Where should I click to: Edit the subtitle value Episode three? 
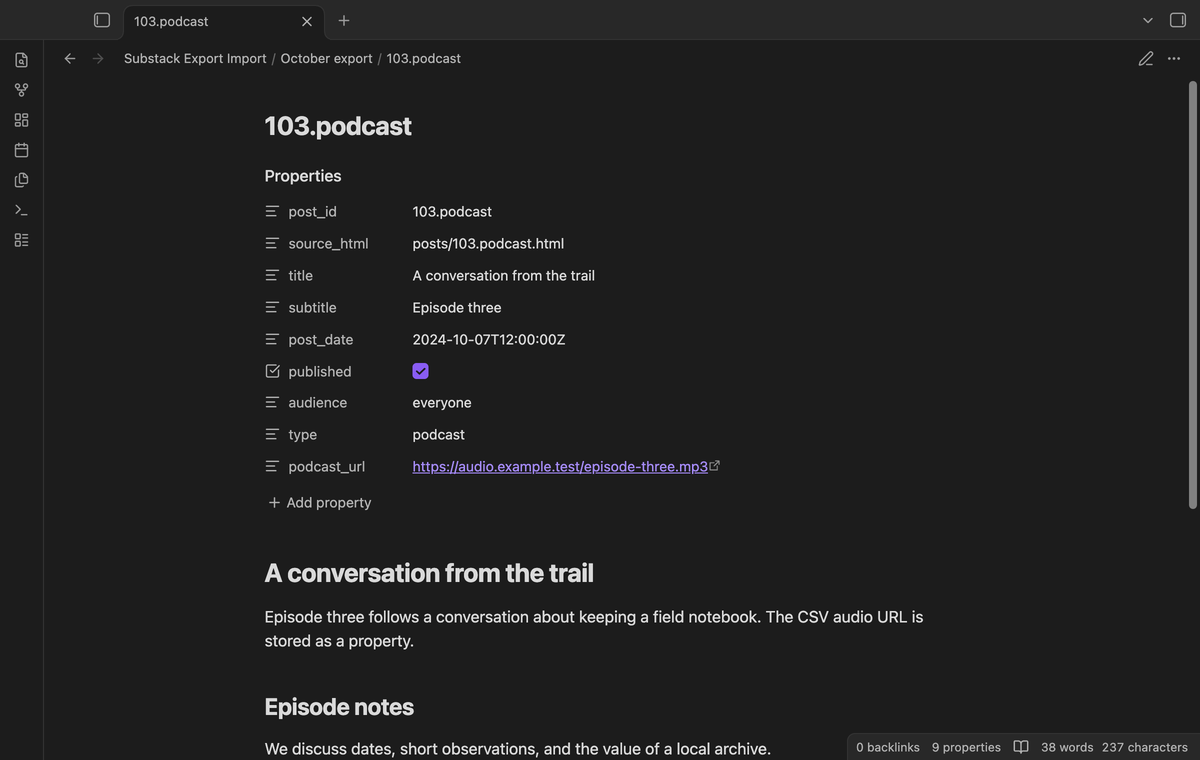coord(457,308)
